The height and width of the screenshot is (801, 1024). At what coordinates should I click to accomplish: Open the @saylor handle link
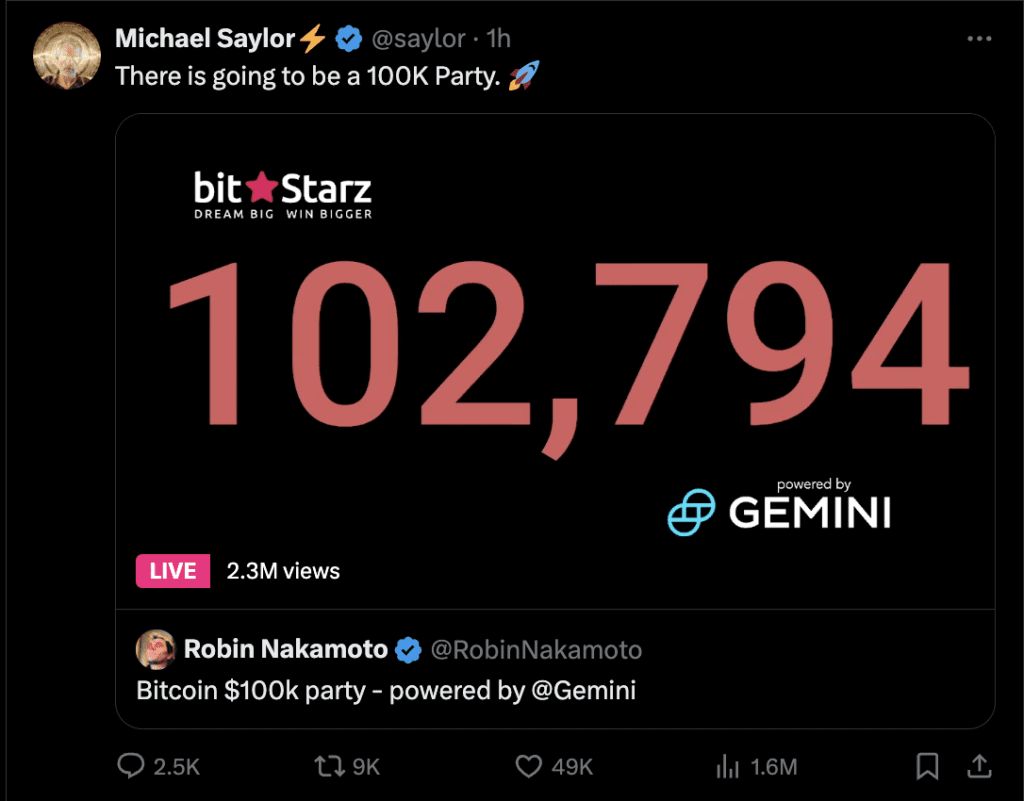(x=418, y=39)
